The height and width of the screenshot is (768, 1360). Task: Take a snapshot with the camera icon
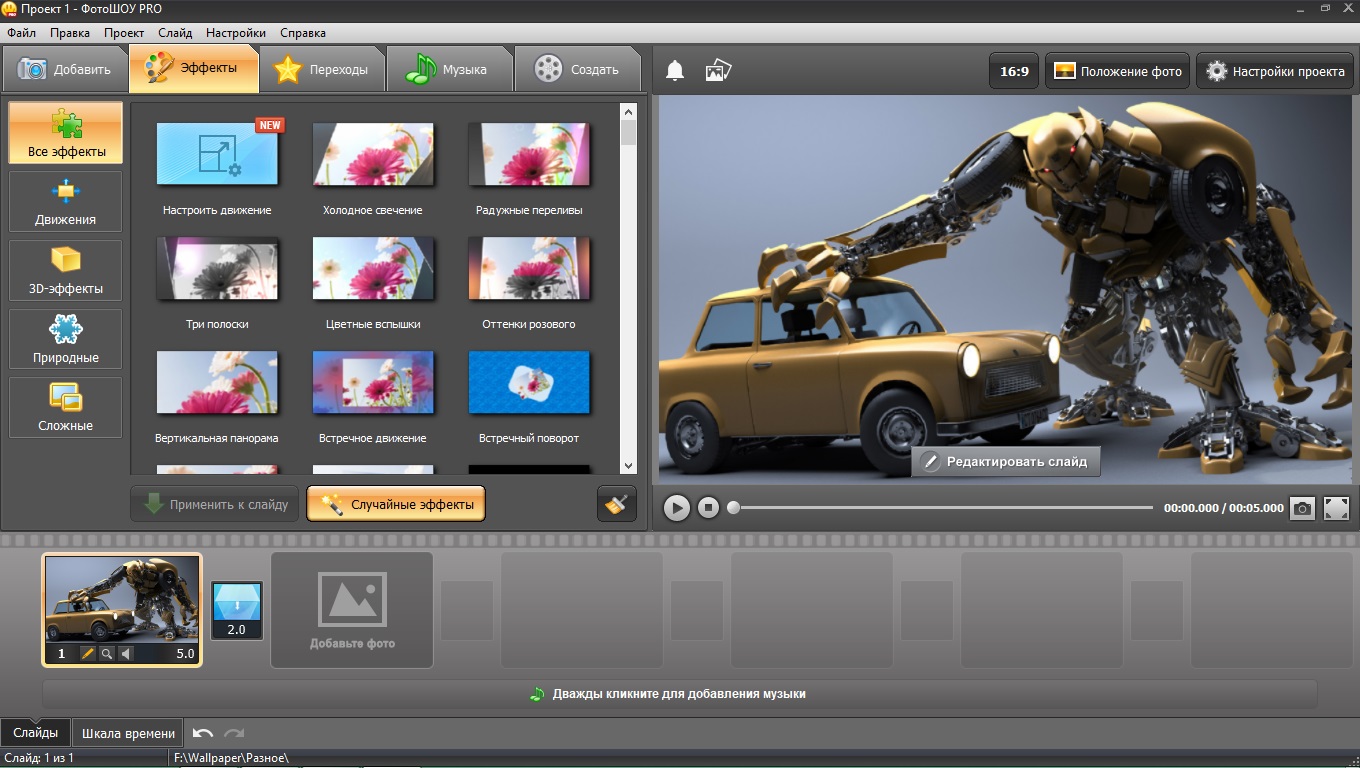pos(1302,508)
